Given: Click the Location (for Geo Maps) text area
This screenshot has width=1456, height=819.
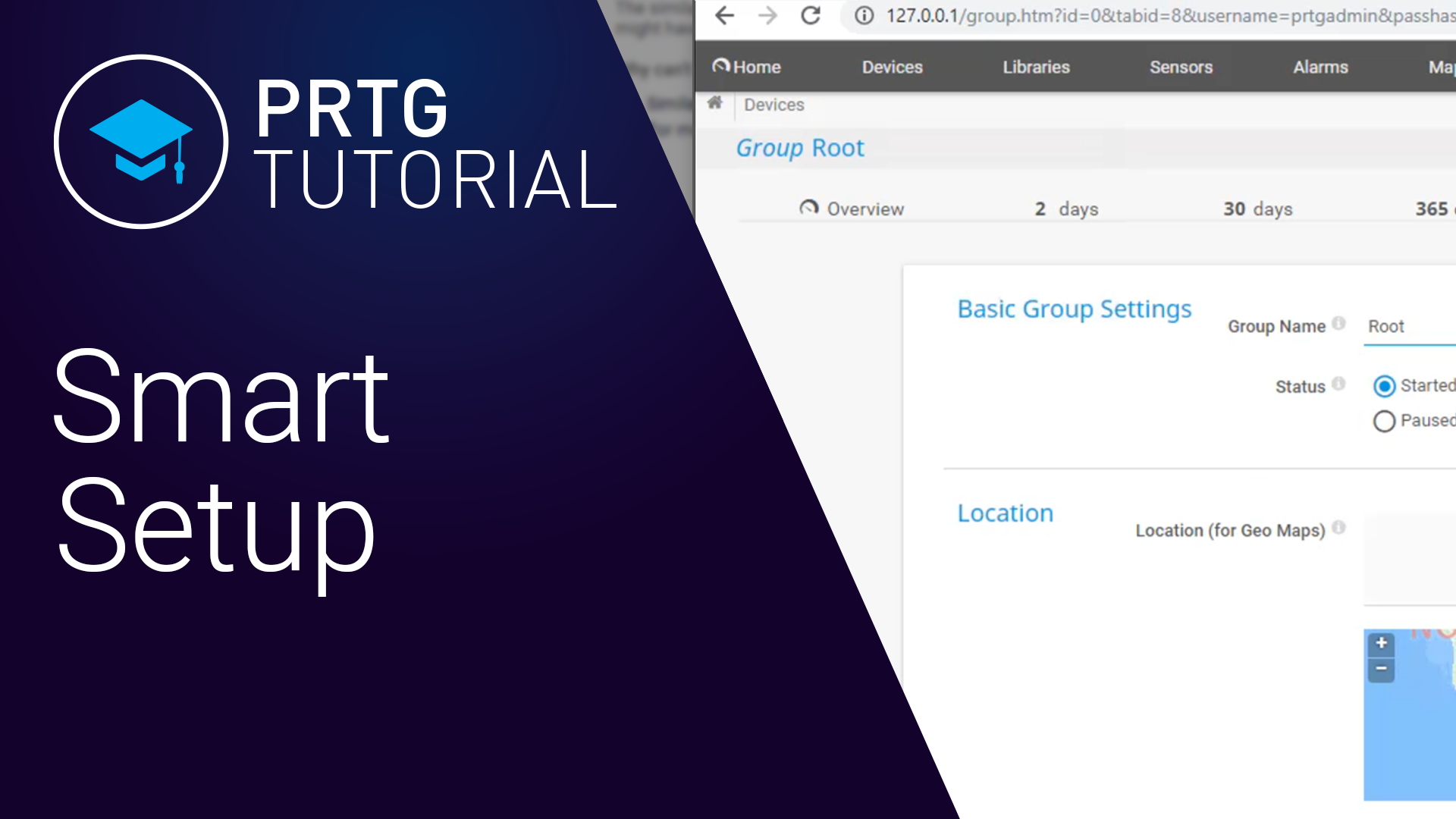Looking at the screenshot, I should (x=1410, y=560).
